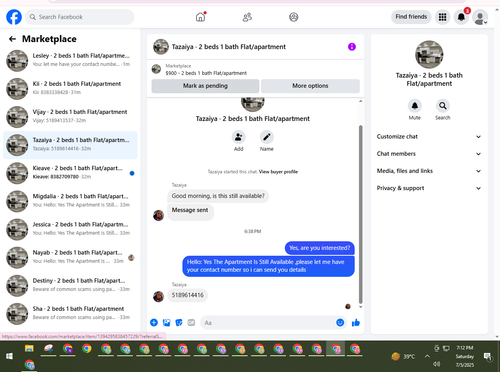Click the Search Facebook field
The width and height of the screenshot is (500, 372).
point(80,17)
